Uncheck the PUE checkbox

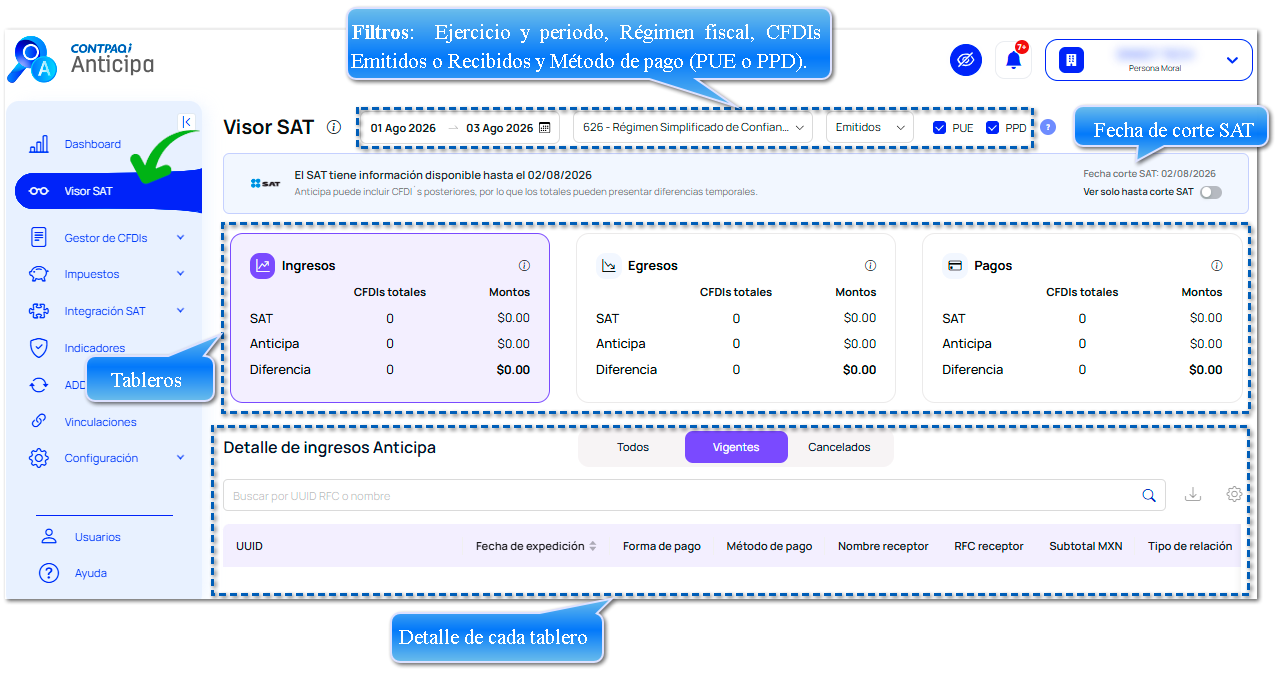tap(939, 128)
